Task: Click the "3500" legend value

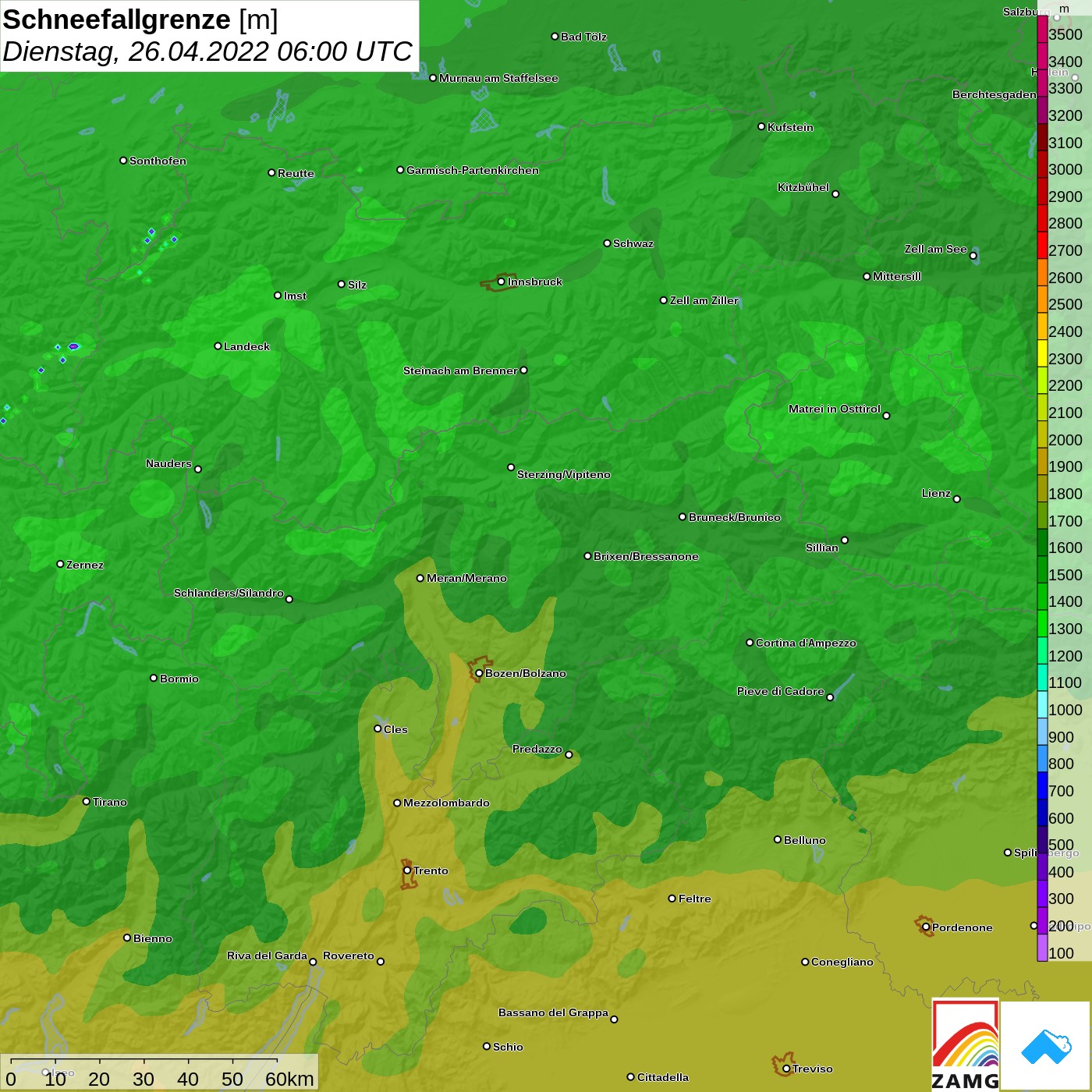Action: coord(1065,34)
